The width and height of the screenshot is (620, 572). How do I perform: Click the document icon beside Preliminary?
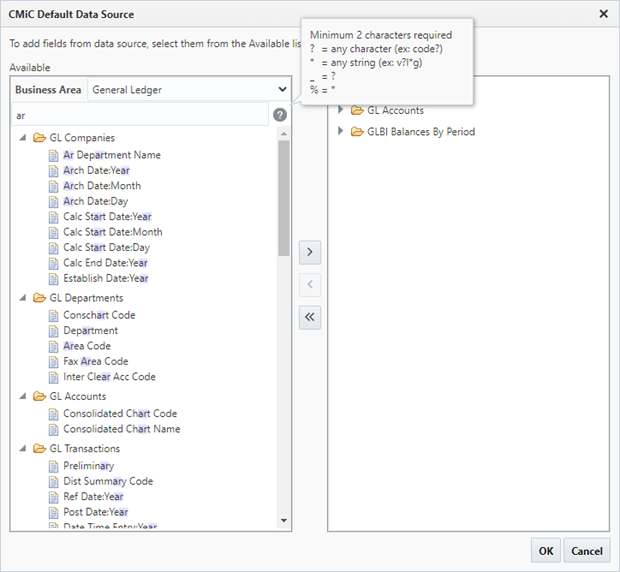click(x=53, y=466)
